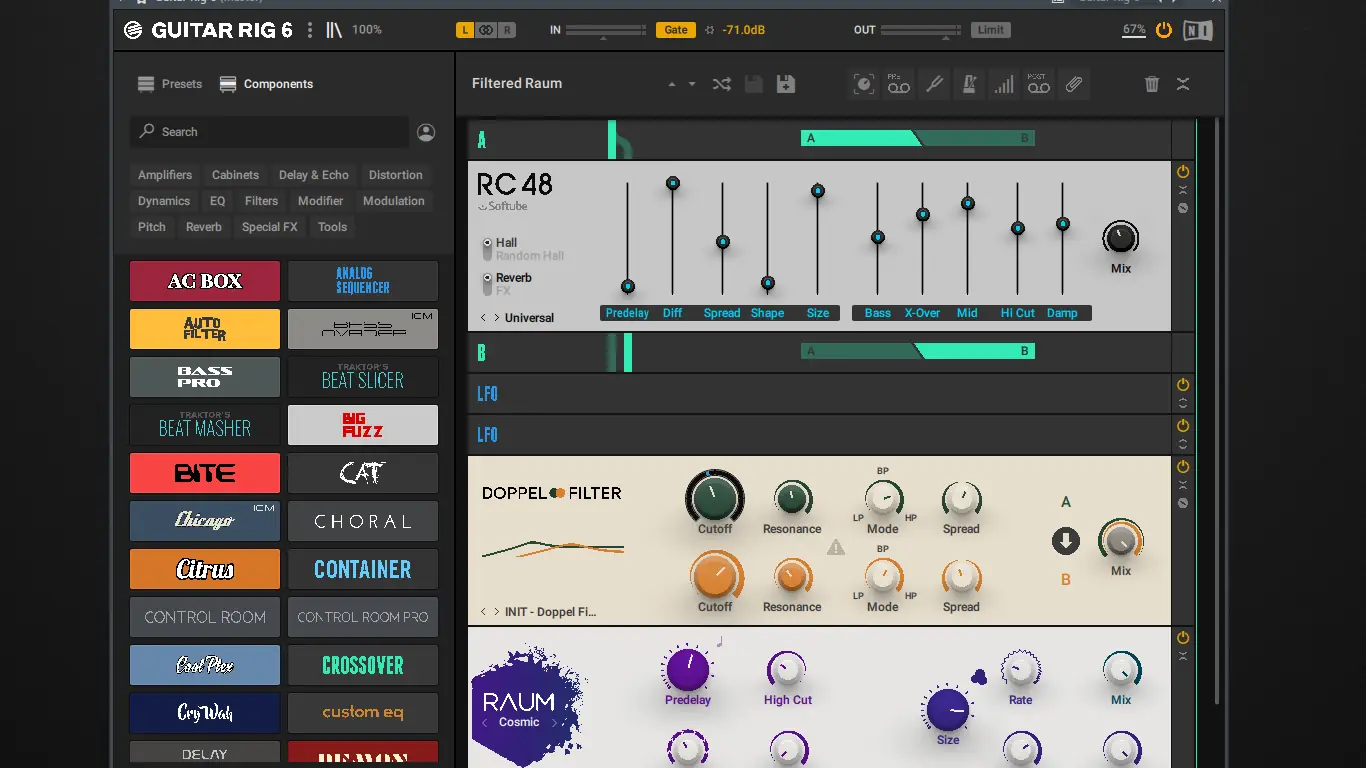
Task: Click the Special FX category tag
Action: click(x=270, y=227)
